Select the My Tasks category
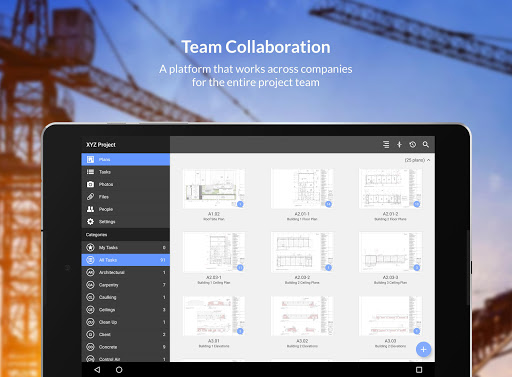The width and height of the screenshot is (512, 377). [126, 247]
